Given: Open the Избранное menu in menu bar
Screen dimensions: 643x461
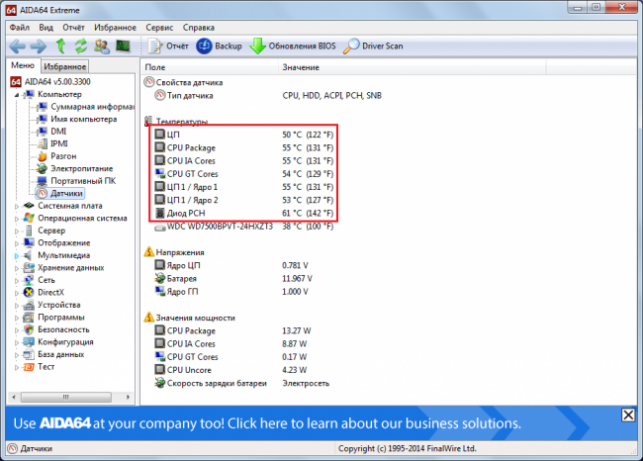Looking at the screenshot, I should pos(115,27).
